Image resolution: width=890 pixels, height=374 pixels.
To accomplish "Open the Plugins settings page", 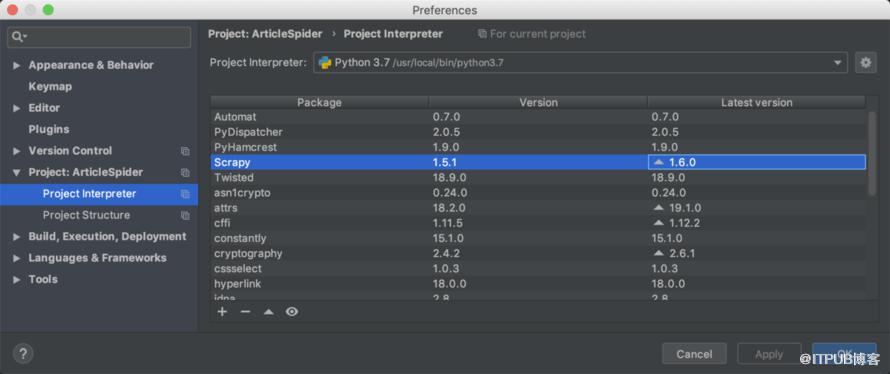I will click(49, 129).
